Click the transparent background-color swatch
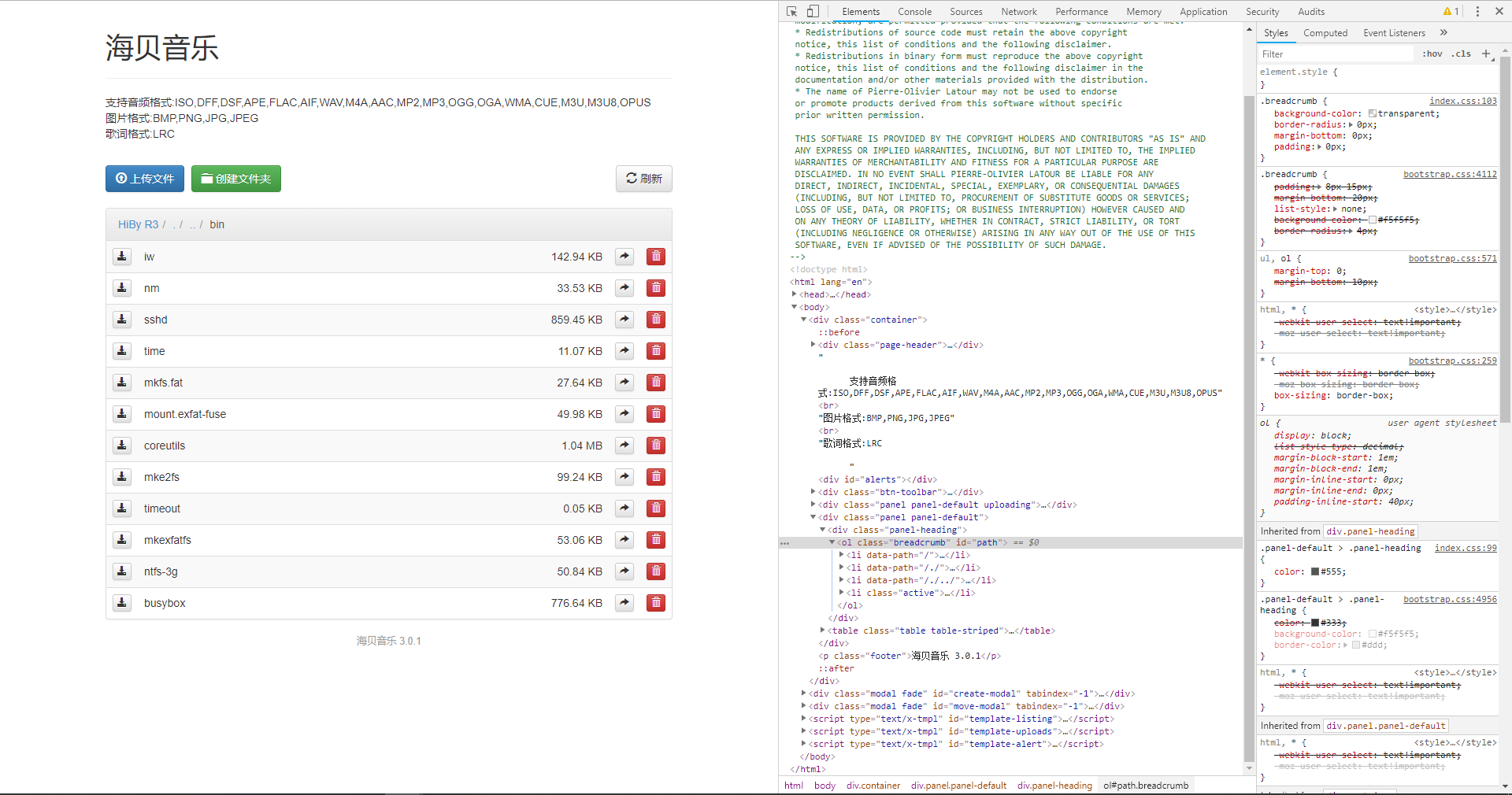This screenshot has height=795, width=1512. (x=1373, y=113)
